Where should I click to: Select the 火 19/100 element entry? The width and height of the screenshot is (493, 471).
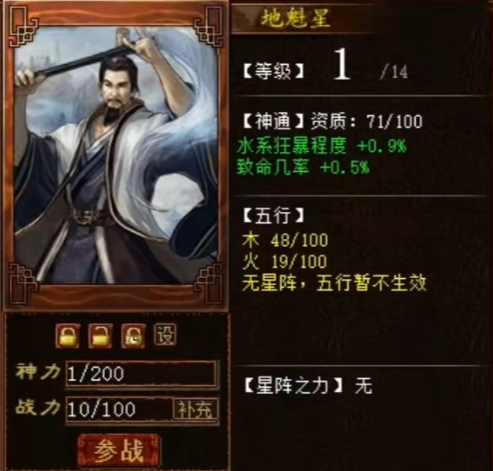coord(285,262)
